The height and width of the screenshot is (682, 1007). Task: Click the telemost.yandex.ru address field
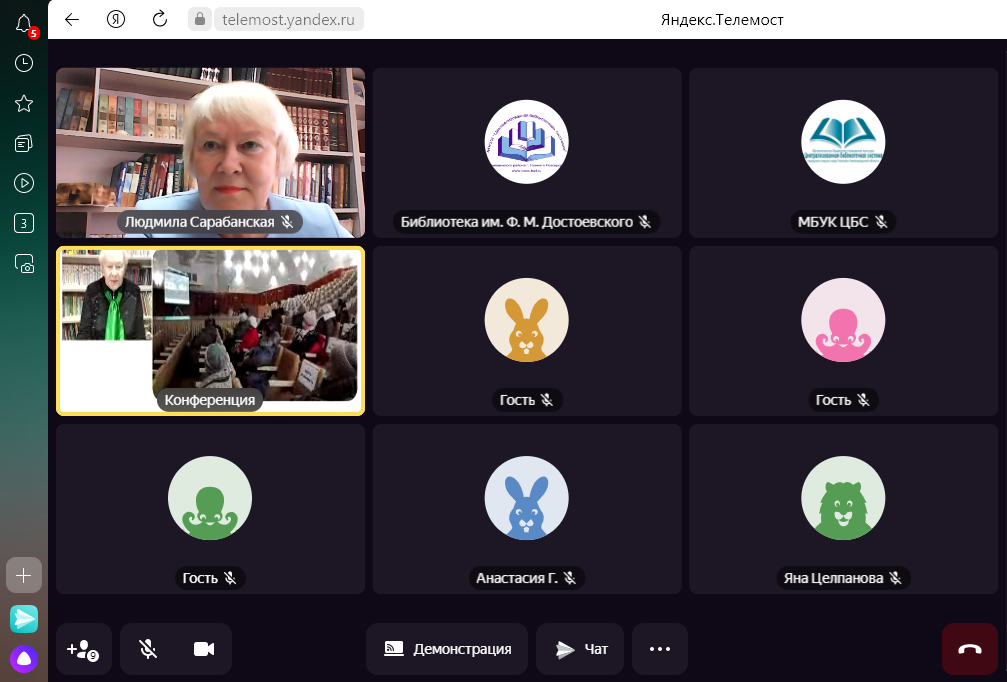pyautogui.click(x=288, y=19)
